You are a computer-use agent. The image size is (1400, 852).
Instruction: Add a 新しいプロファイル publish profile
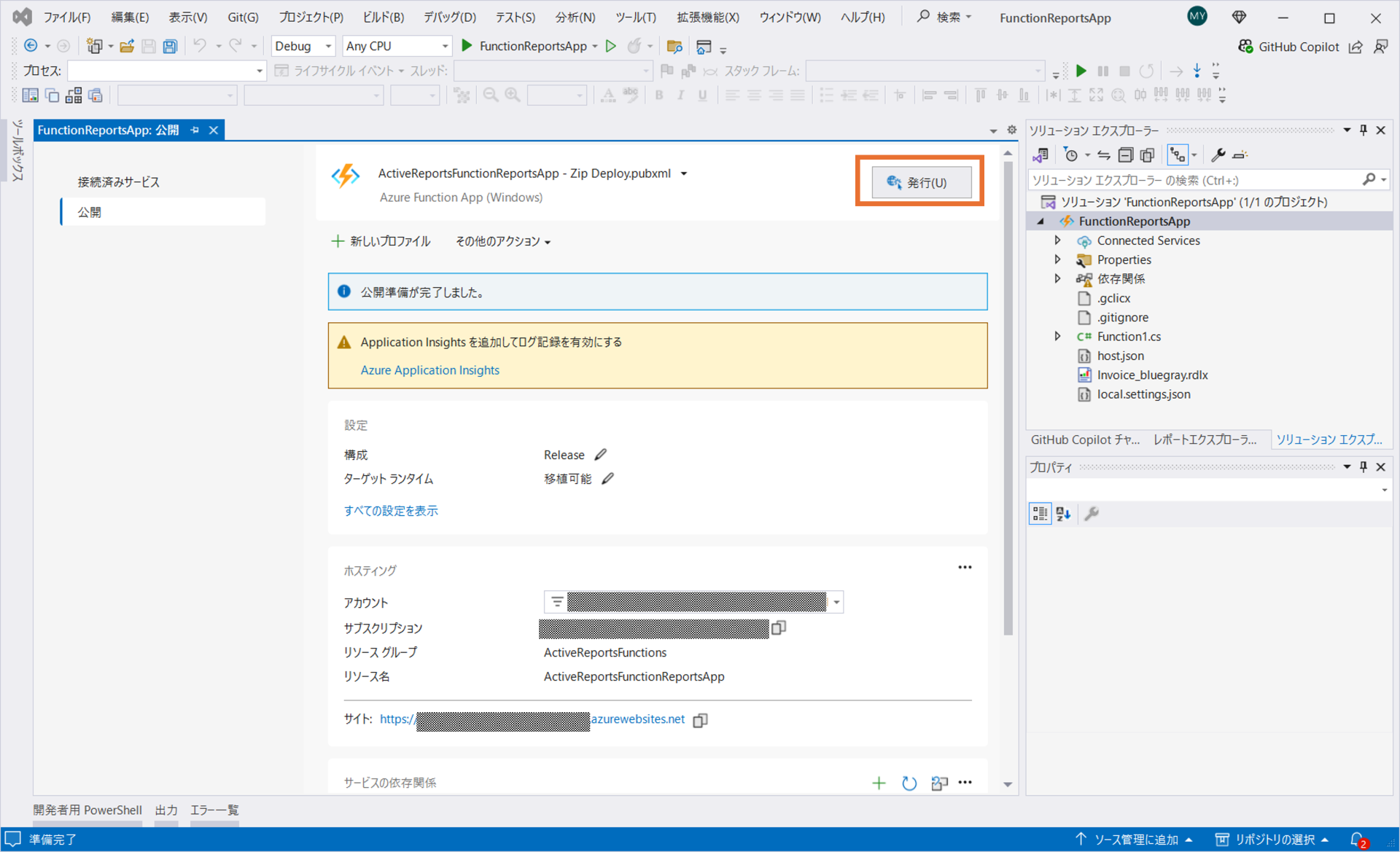381,241
